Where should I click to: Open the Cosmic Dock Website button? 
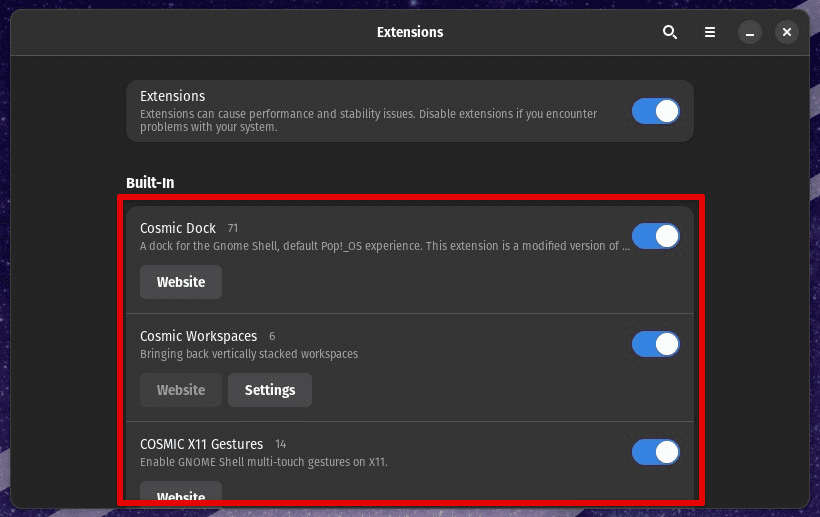[x=181, y=282]
